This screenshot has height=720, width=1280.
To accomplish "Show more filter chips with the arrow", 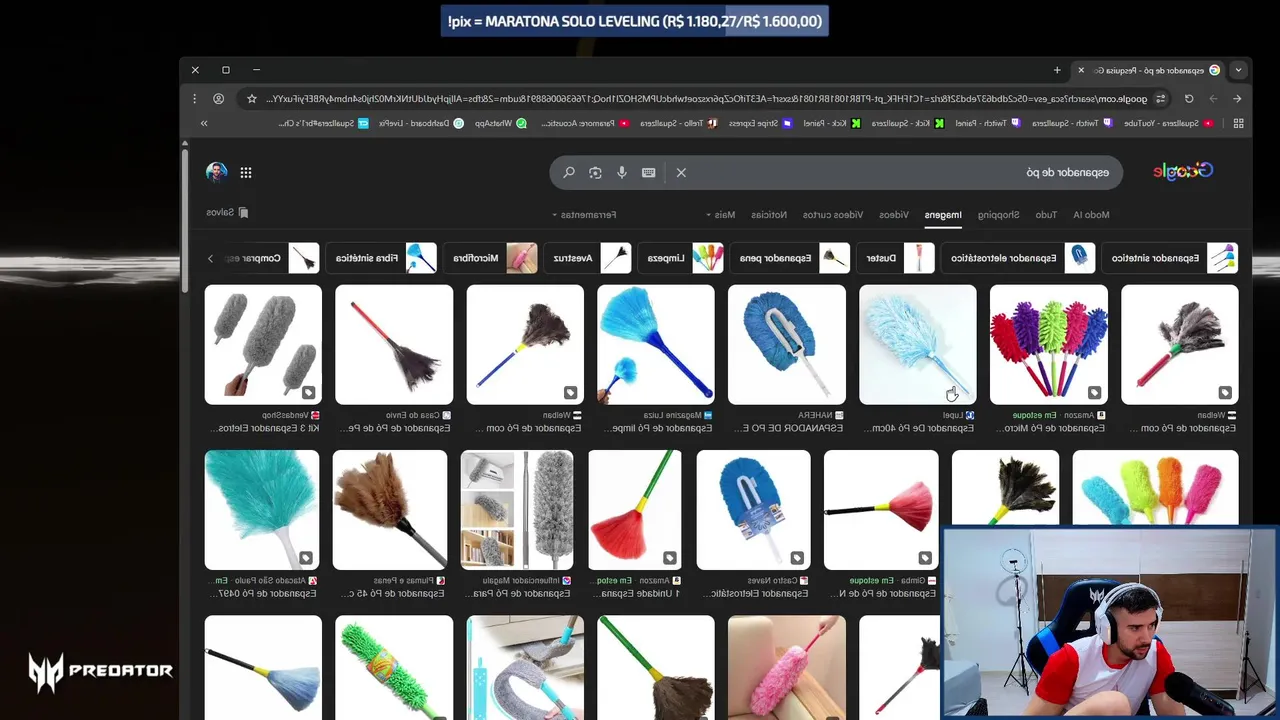I will point(210,258).
